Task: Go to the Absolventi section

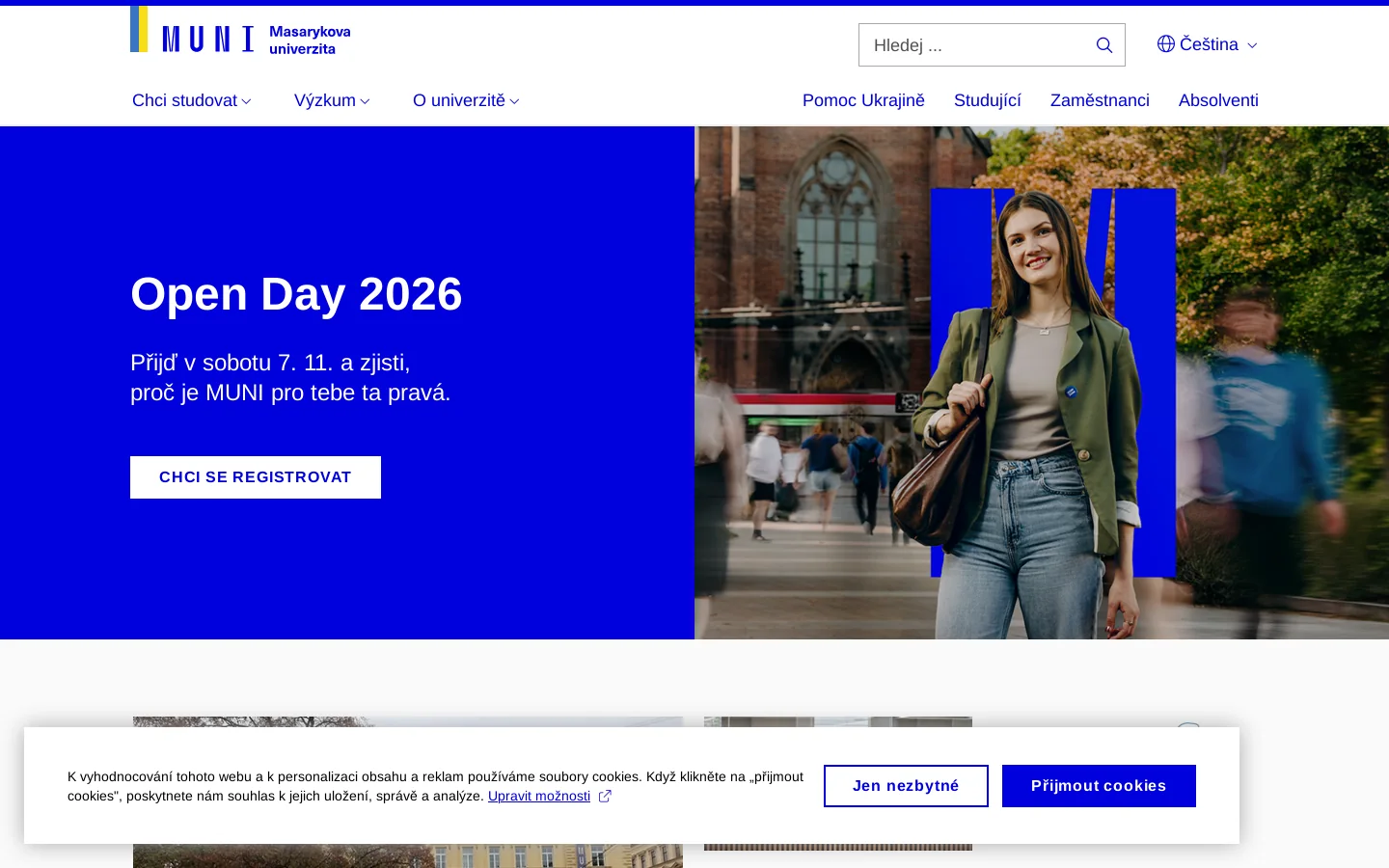Action: tap(1218, 100)
